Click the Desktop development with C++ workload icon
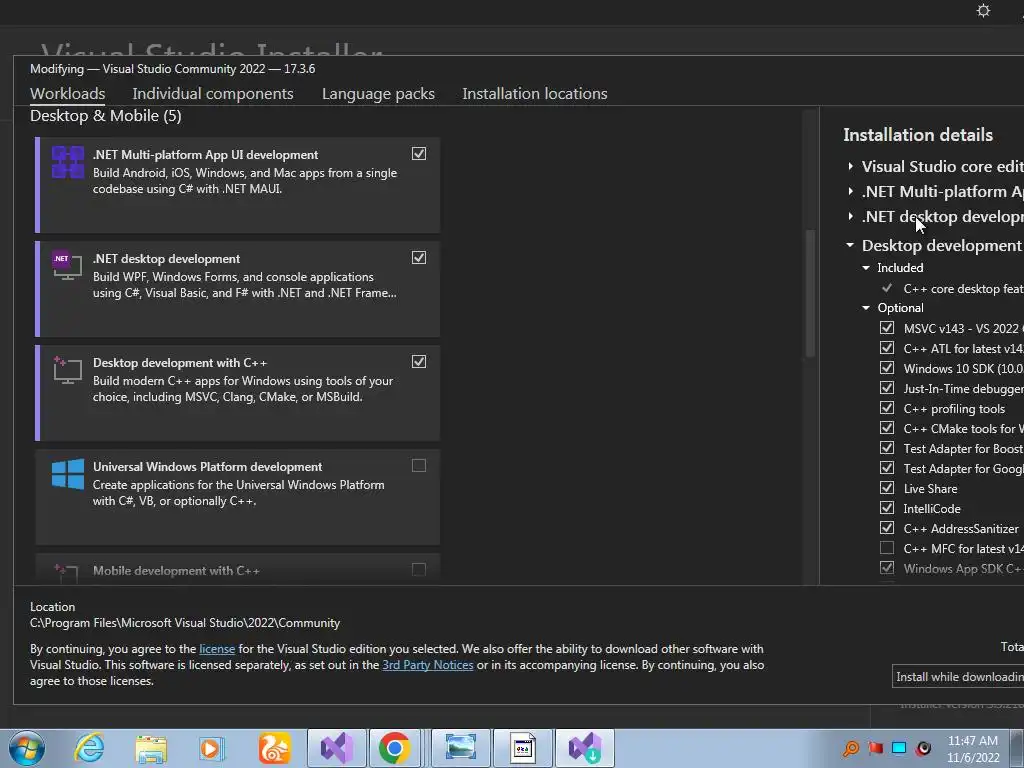 pyautogui.click(x=67, y=370)
